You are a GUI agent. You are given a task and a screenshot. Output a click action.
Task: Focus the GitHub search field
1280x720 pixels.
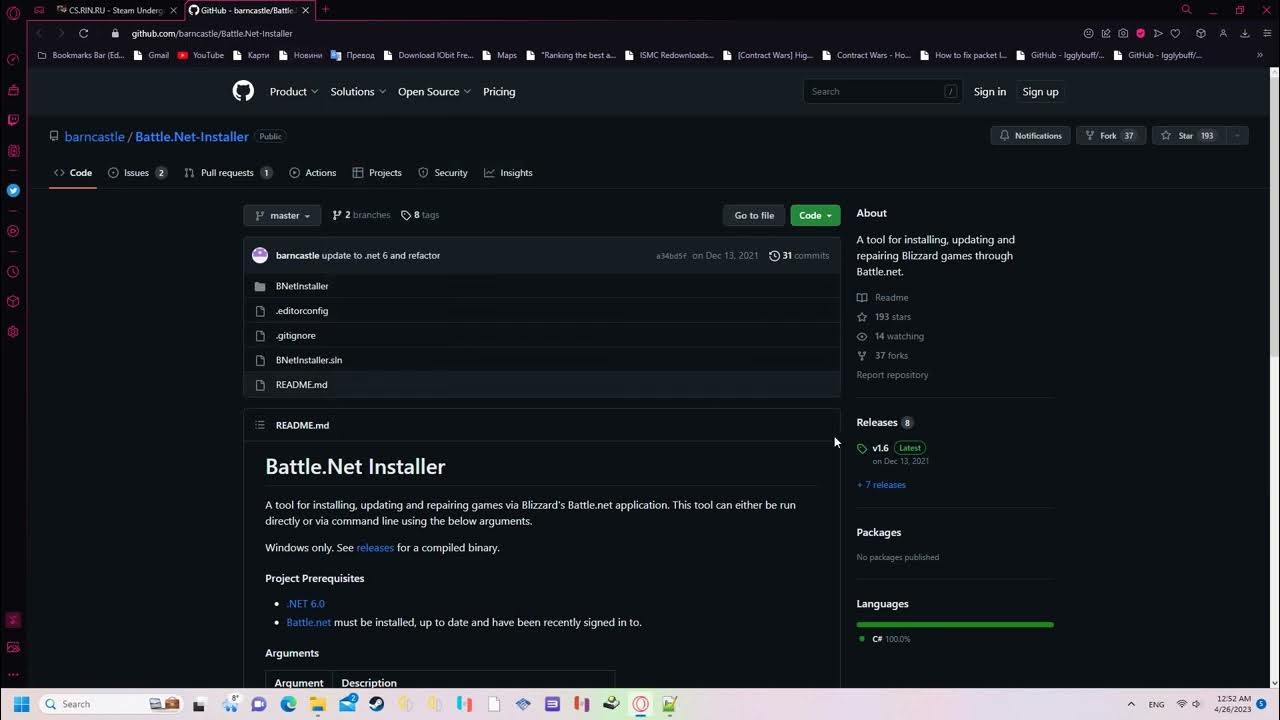click(x=882, y=91)
